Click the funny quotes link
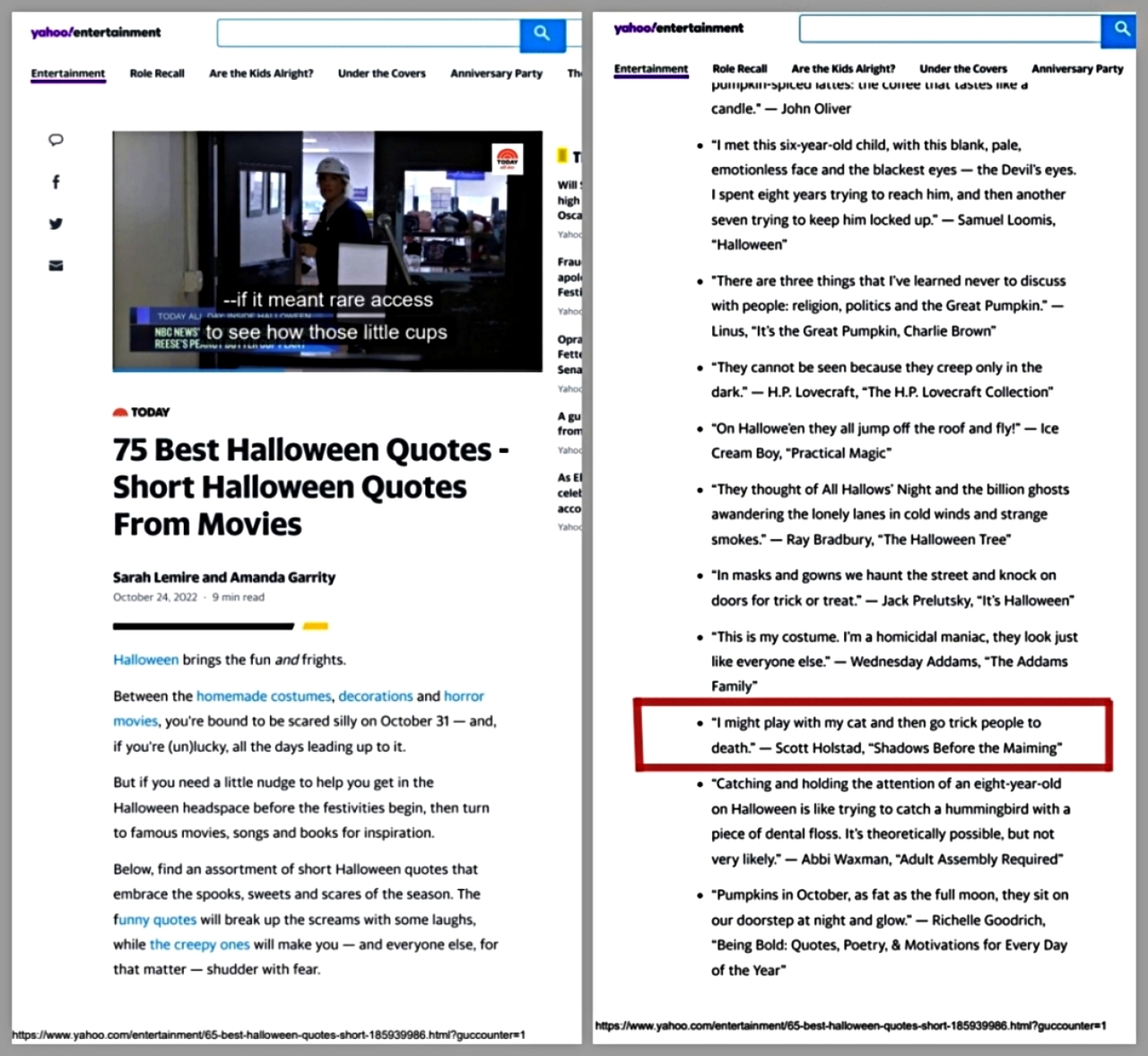The height and width of the screenshot is (1056, 1148). (x=154, y=919)
